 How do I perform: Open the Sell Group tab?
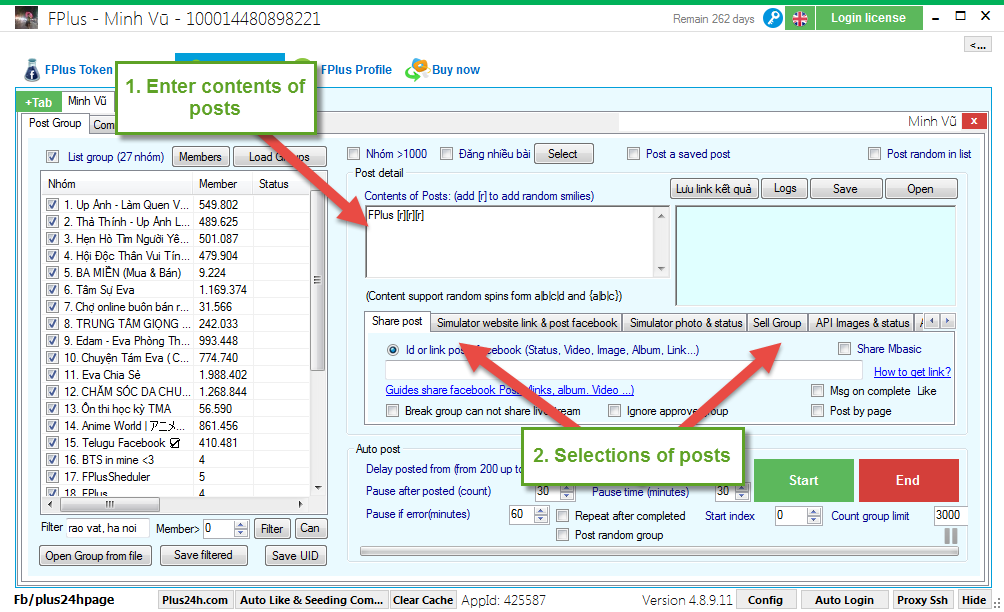click(x=777, y=323)
